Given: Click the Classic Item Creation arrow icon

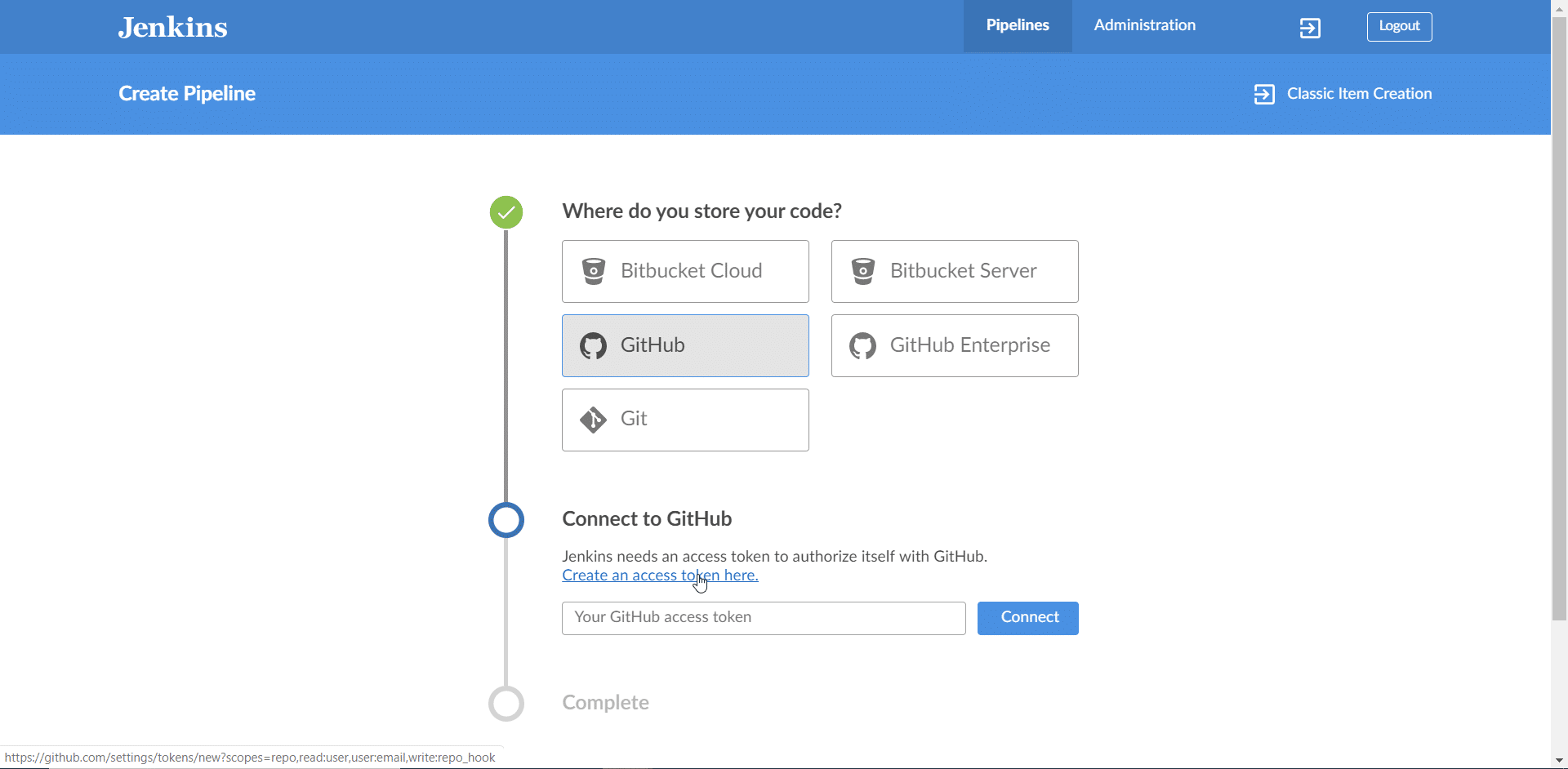Looking at the screenshot, I should coord(1264,95).
